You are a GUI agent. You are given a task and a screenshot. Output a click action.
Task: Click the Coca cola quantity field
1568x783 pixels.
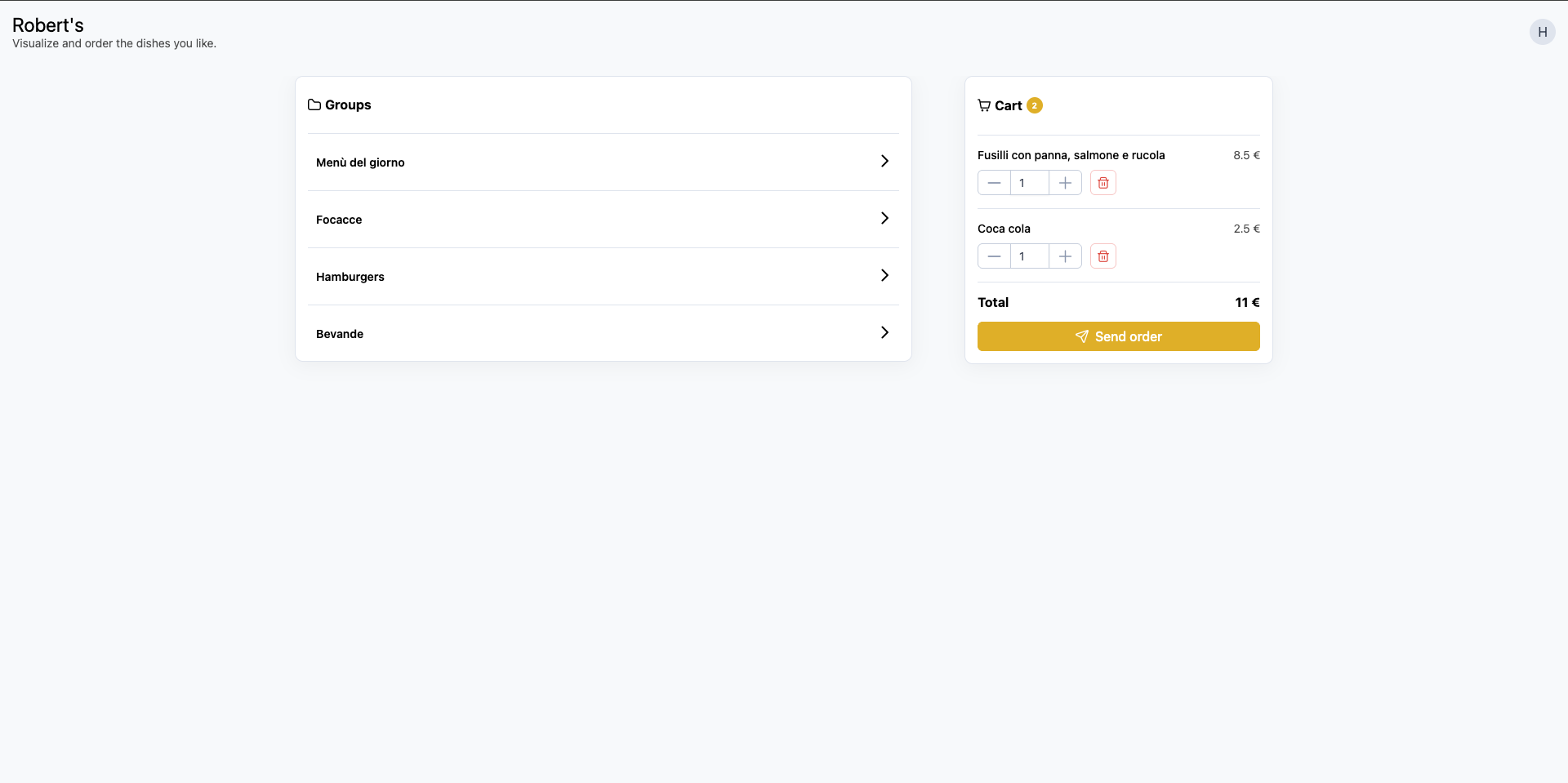point(1030,256)
